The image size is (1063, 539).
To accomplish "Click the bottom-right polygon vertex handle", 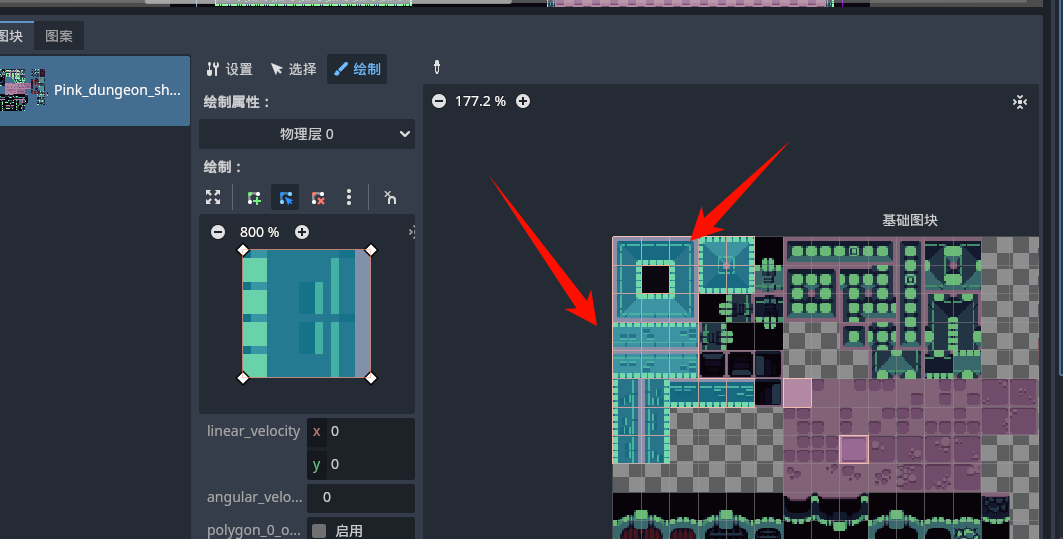I will tap(370, 378).
